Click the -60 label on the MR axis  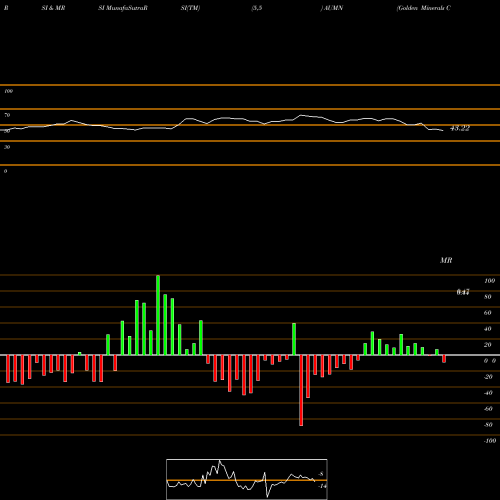click(x=488, y=409)
